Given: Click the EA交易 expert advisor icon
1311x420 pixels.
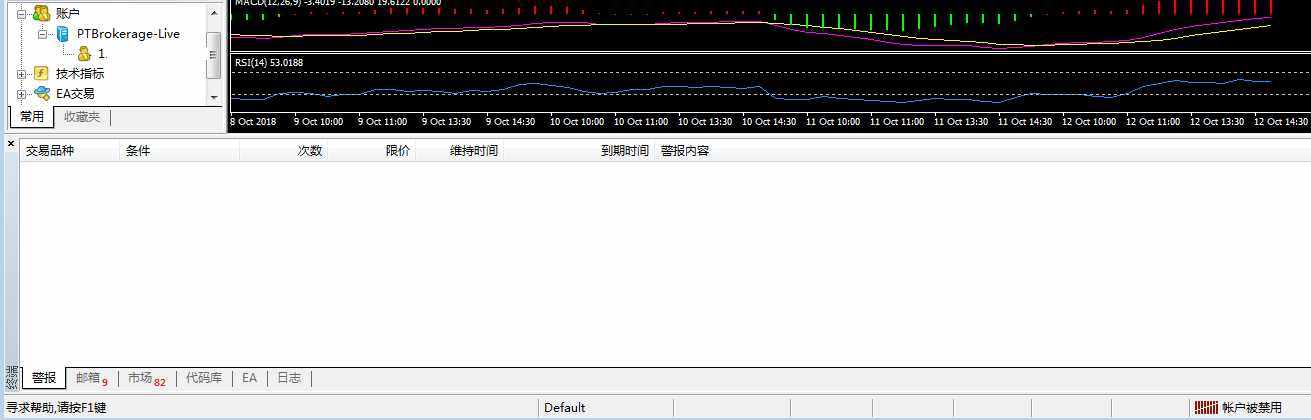Looking at the screenshot, I should [x=41, y=93].
